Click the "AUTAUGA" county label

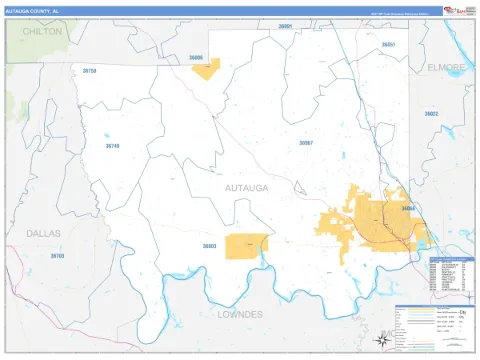(x=247, y=188)
